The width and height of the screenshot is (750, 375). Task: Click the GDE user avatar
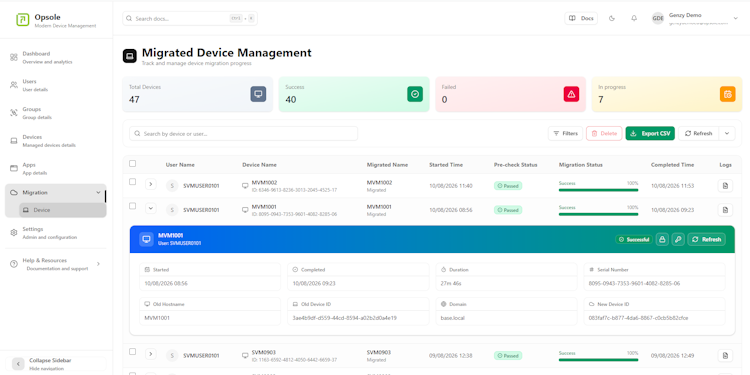coord(658,19)
